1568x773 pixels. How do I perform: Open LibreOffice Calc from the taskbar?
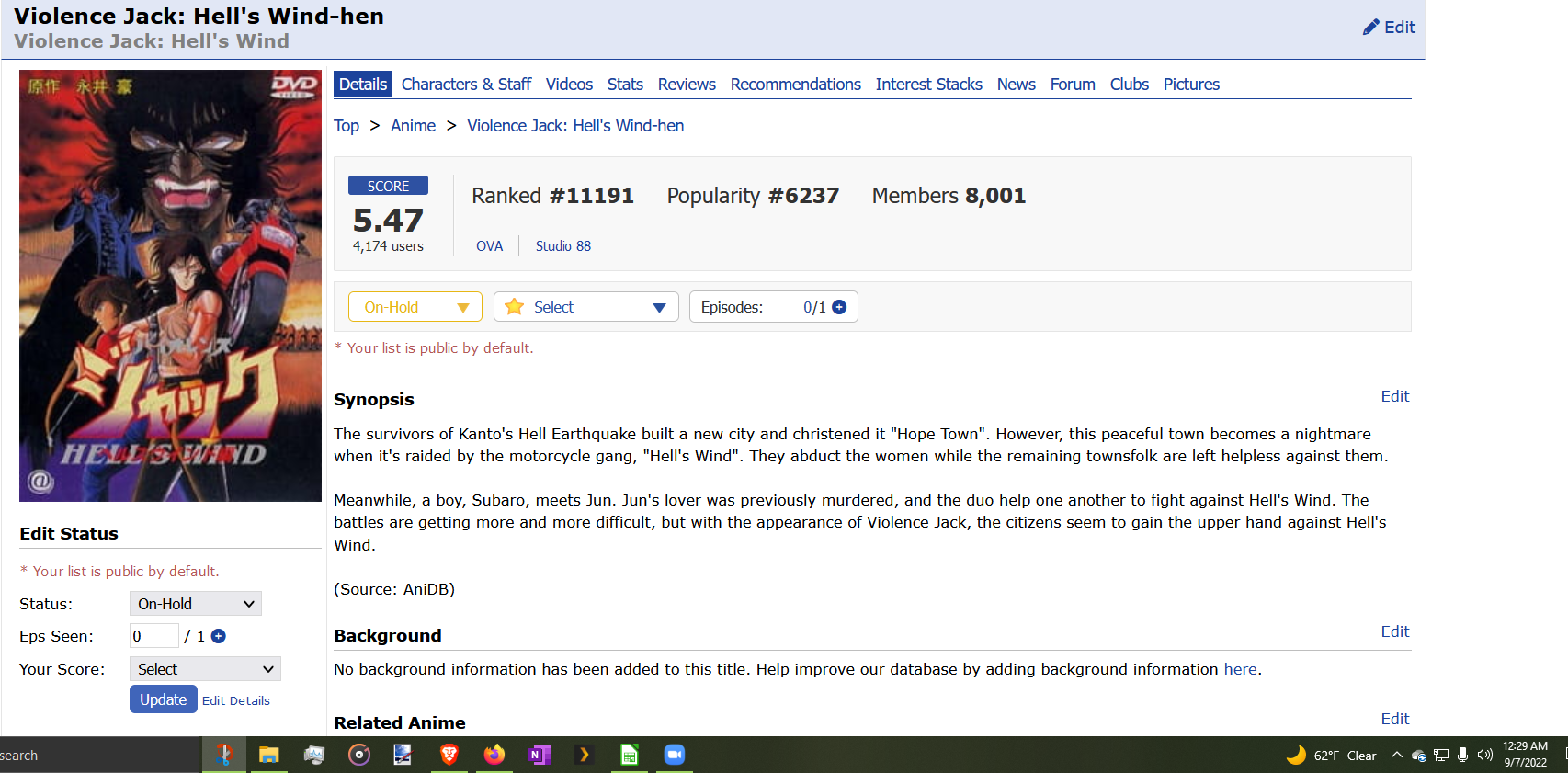[x=630, y=755]
